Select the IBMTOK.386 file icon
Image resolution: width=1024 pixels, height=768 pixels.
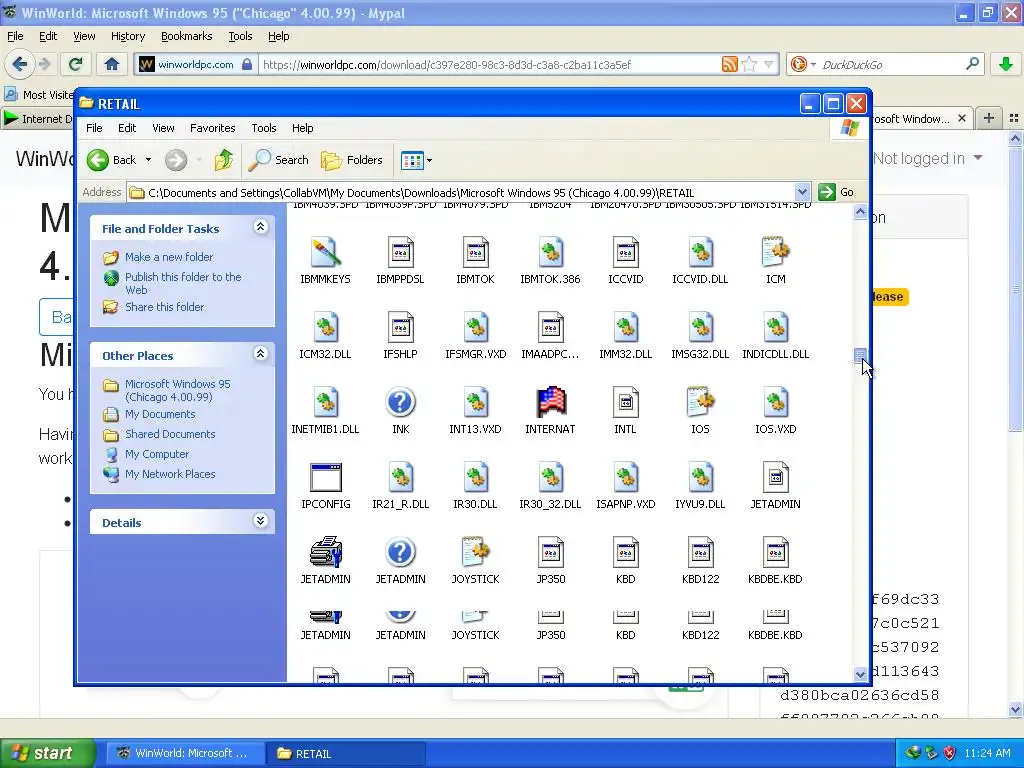(x=551, y=253)
